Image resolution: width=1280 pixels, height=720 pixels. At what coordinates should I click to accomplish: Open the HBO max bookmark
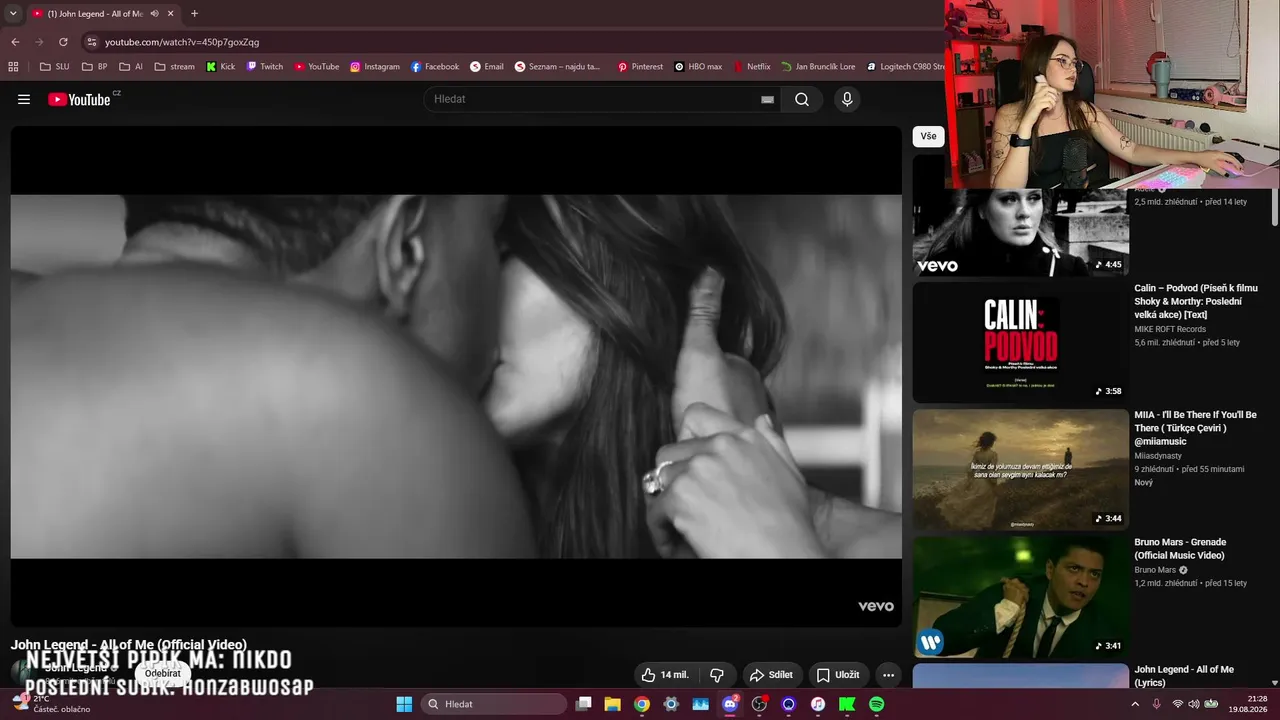pos(698,67)
